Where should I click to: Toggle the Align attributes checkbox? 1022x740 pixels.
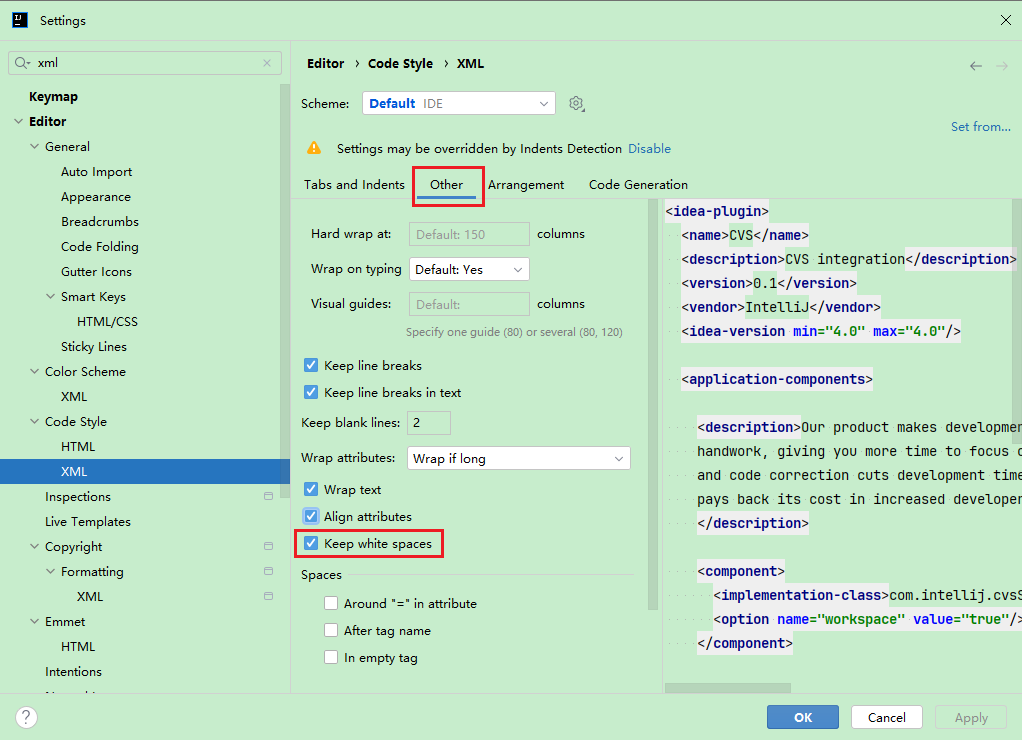pos(311,516)
